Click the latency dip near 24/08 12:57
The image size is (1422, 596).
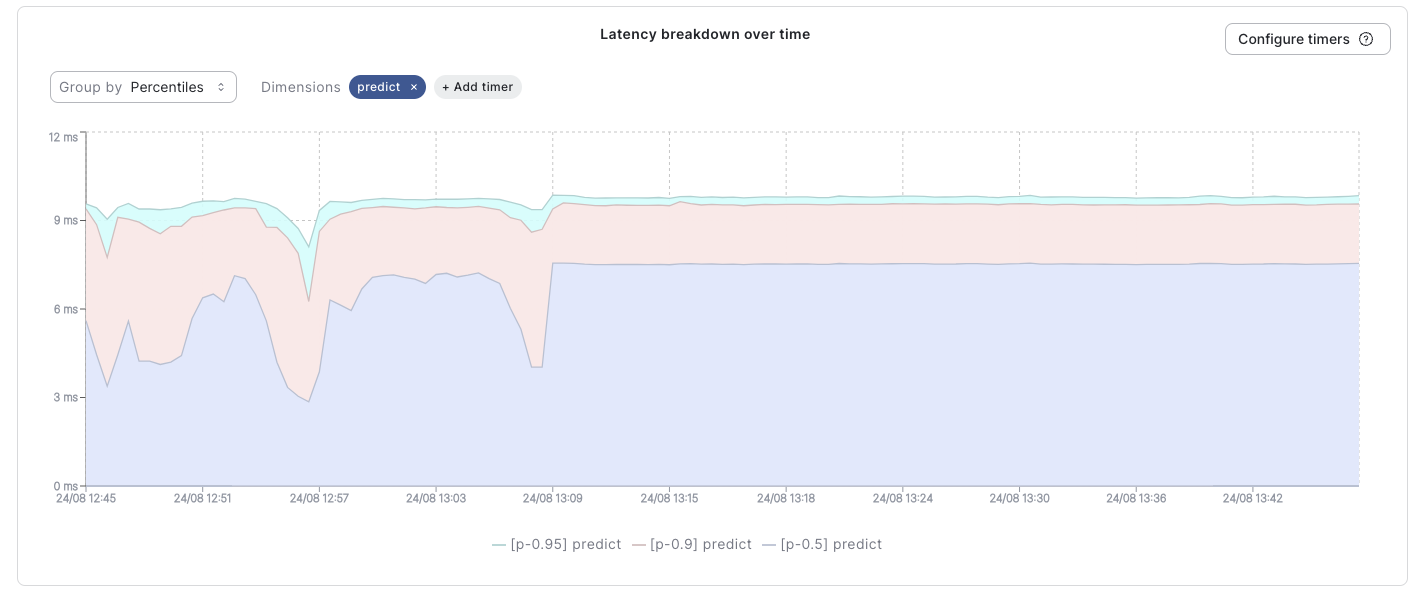point(309,300)
